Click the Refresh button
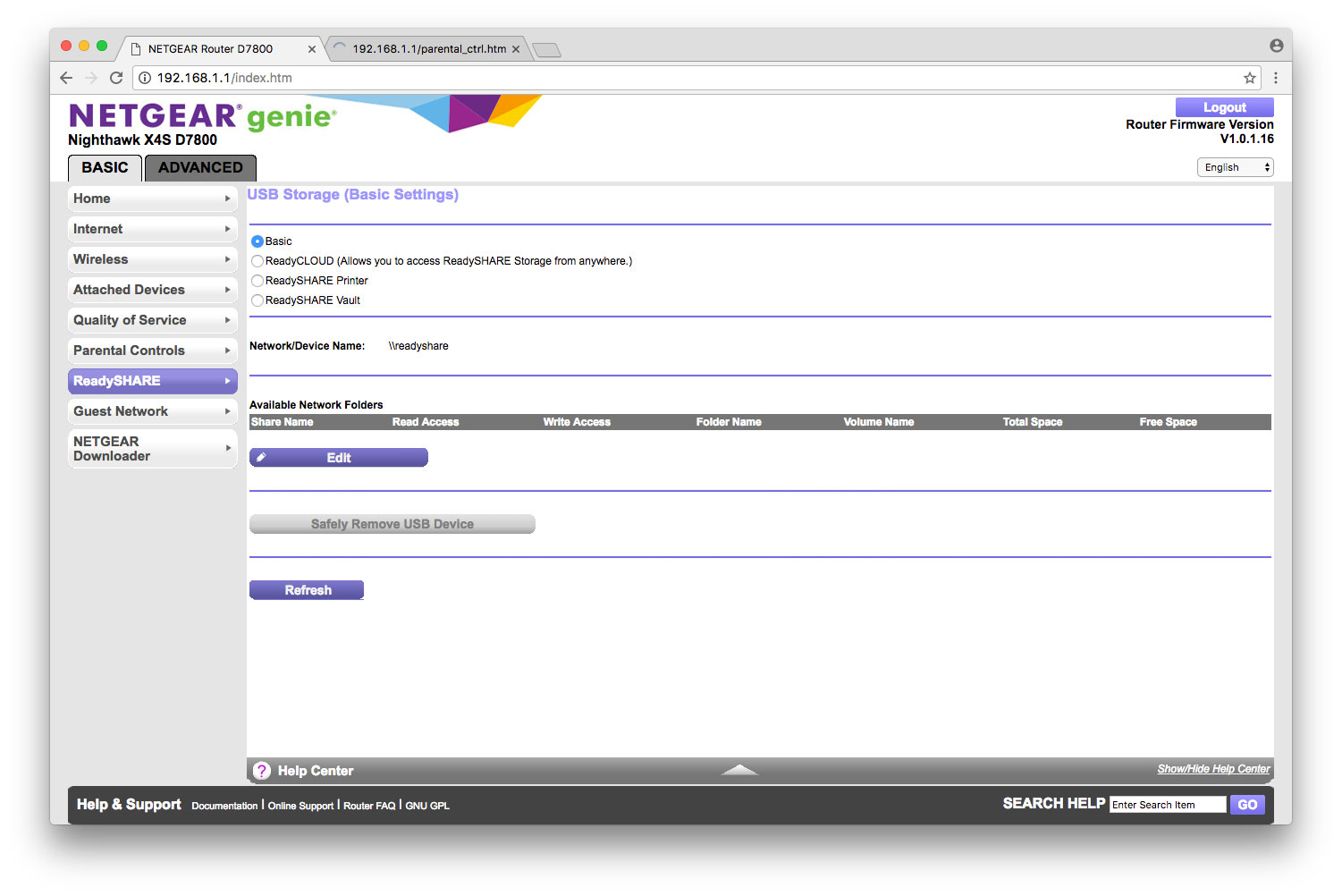Image resolution: width=1342 pixels, height=896 pixels. pyautogui.click(x=307, y=590)
